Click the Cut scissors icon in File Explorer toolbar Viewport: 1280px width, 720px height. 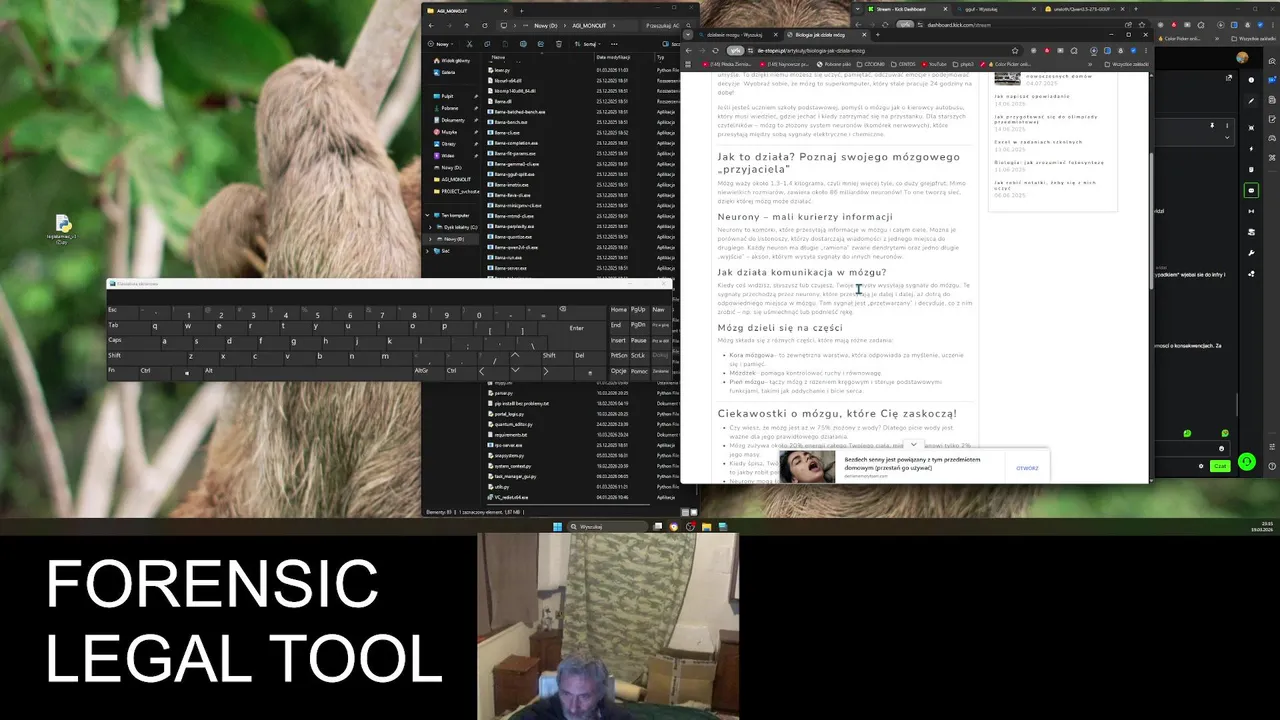coord(469,44)
